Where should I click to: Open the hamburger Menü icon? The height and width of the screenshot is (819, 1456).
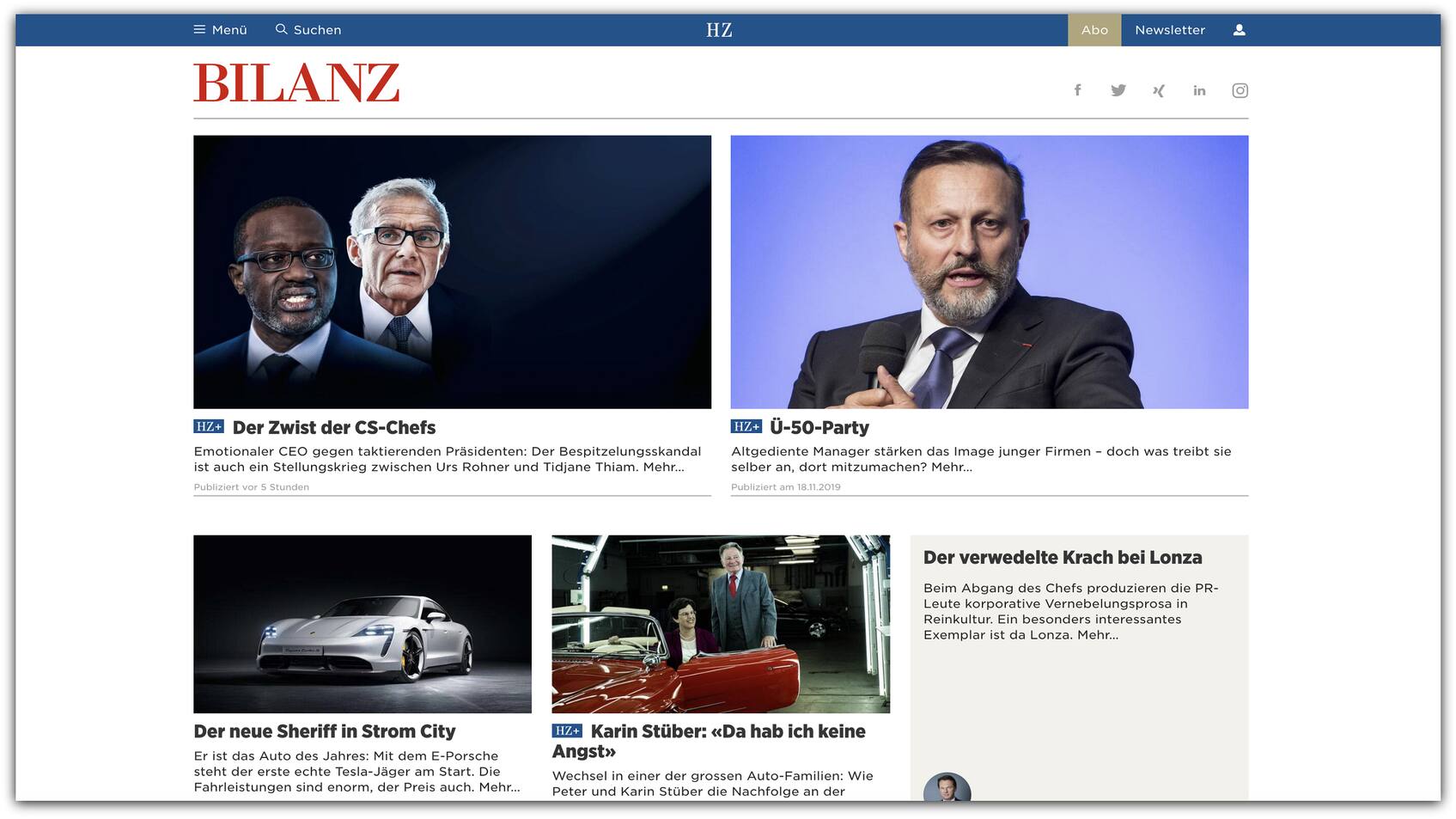pos(199,29)
